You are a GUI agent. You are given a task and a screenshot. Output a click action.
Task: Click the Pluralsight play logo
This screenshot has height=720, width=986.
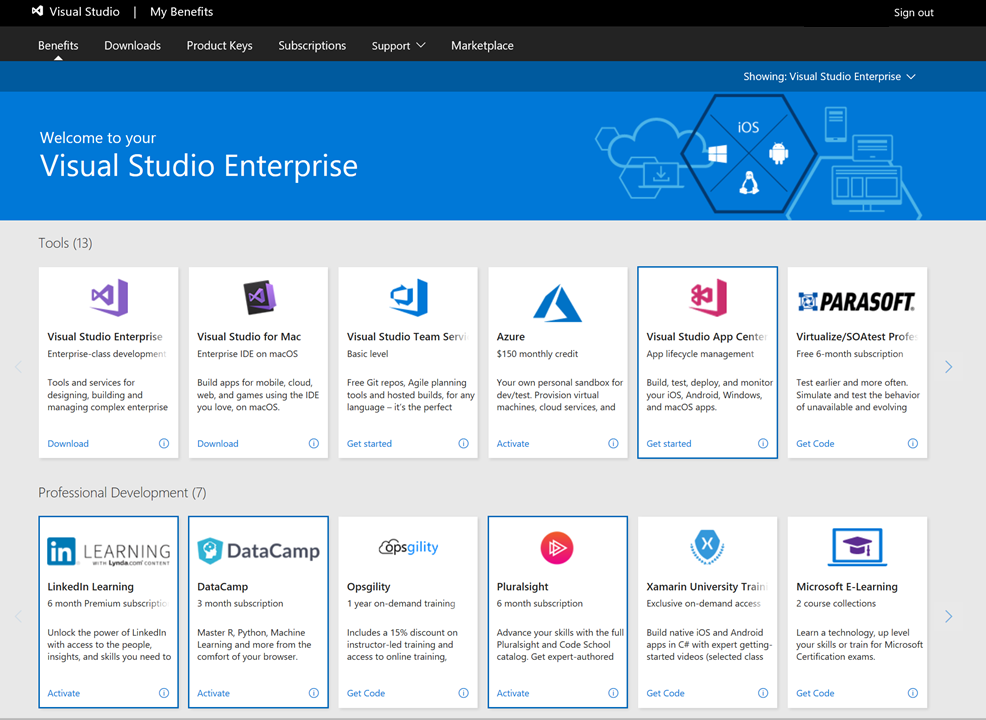coord(557,548)
